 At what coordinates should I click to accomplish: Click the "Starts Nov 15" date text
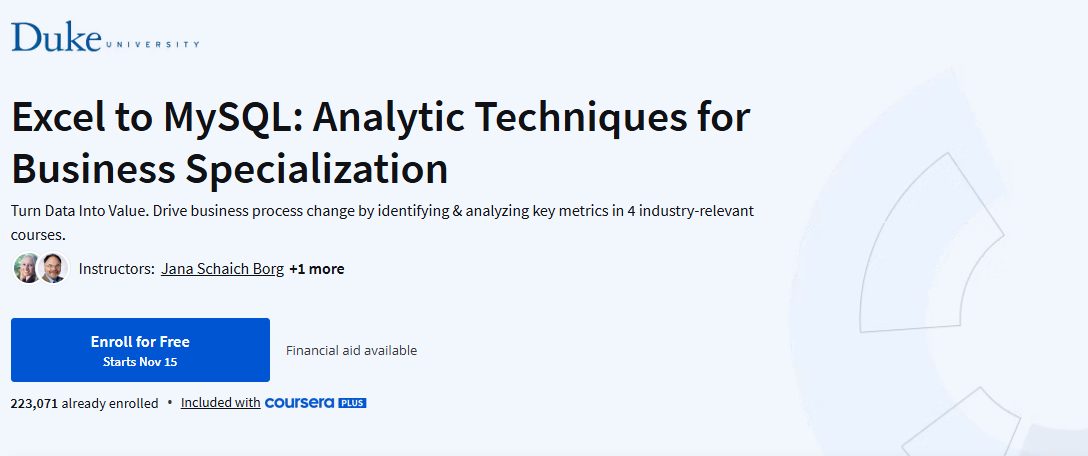pos(140,362)
